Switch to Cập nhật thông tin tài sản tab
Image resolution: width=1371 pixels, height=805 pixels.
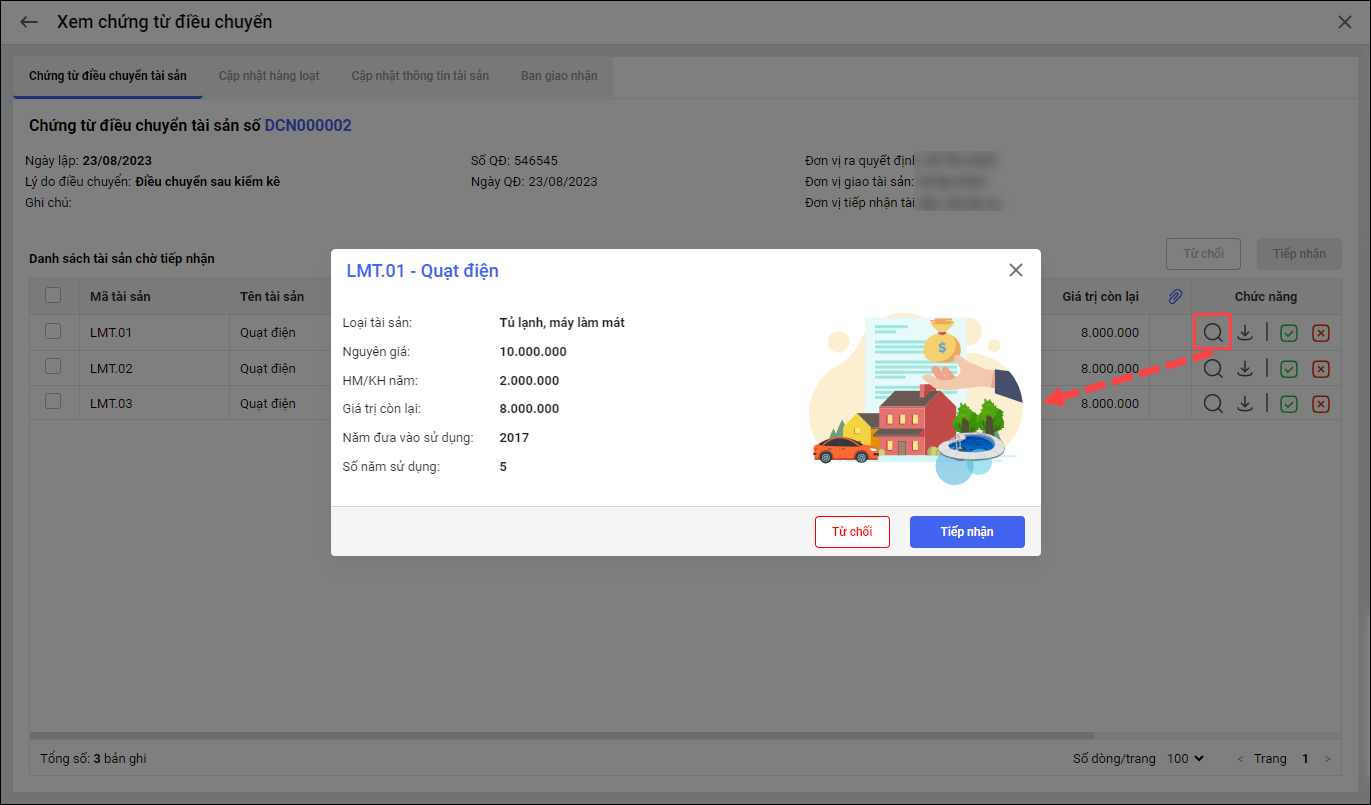[420, 76]
